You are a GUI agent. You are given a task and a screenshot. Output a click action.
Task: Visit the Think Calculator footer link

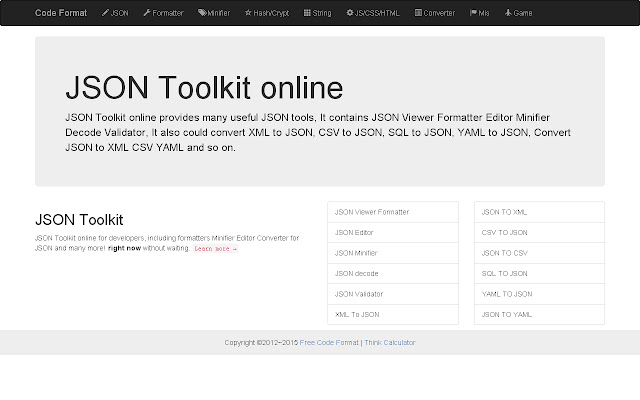[389, 343]
